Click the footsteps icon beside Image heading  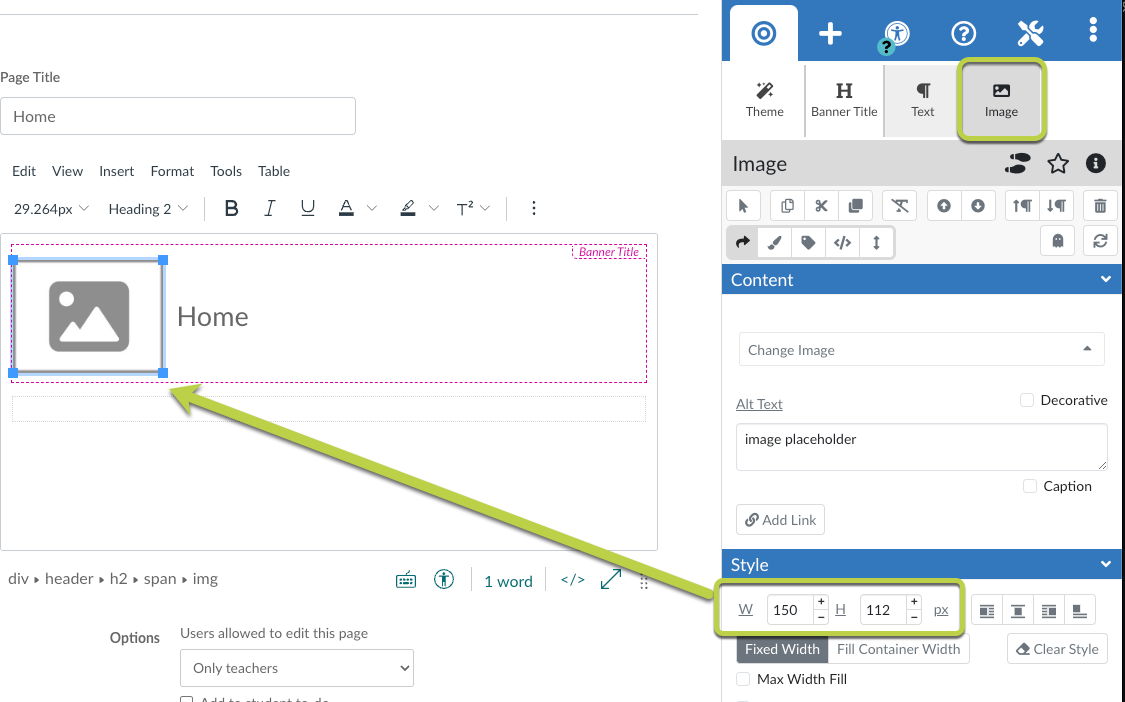click(1019, 164)
